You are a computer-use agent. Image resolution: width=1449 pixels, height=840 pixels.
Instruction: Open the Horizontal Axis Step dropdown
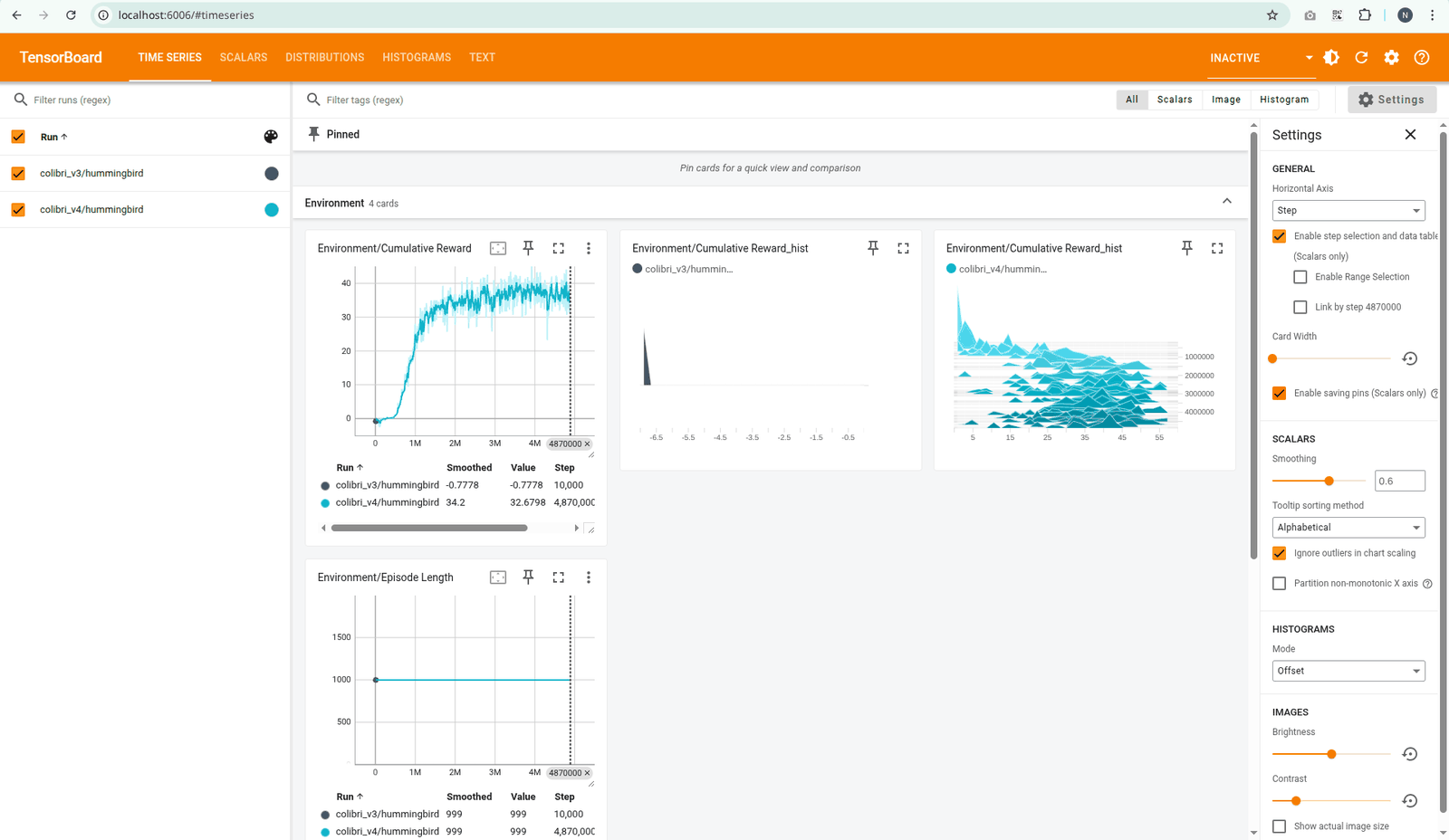[1348, 210]
